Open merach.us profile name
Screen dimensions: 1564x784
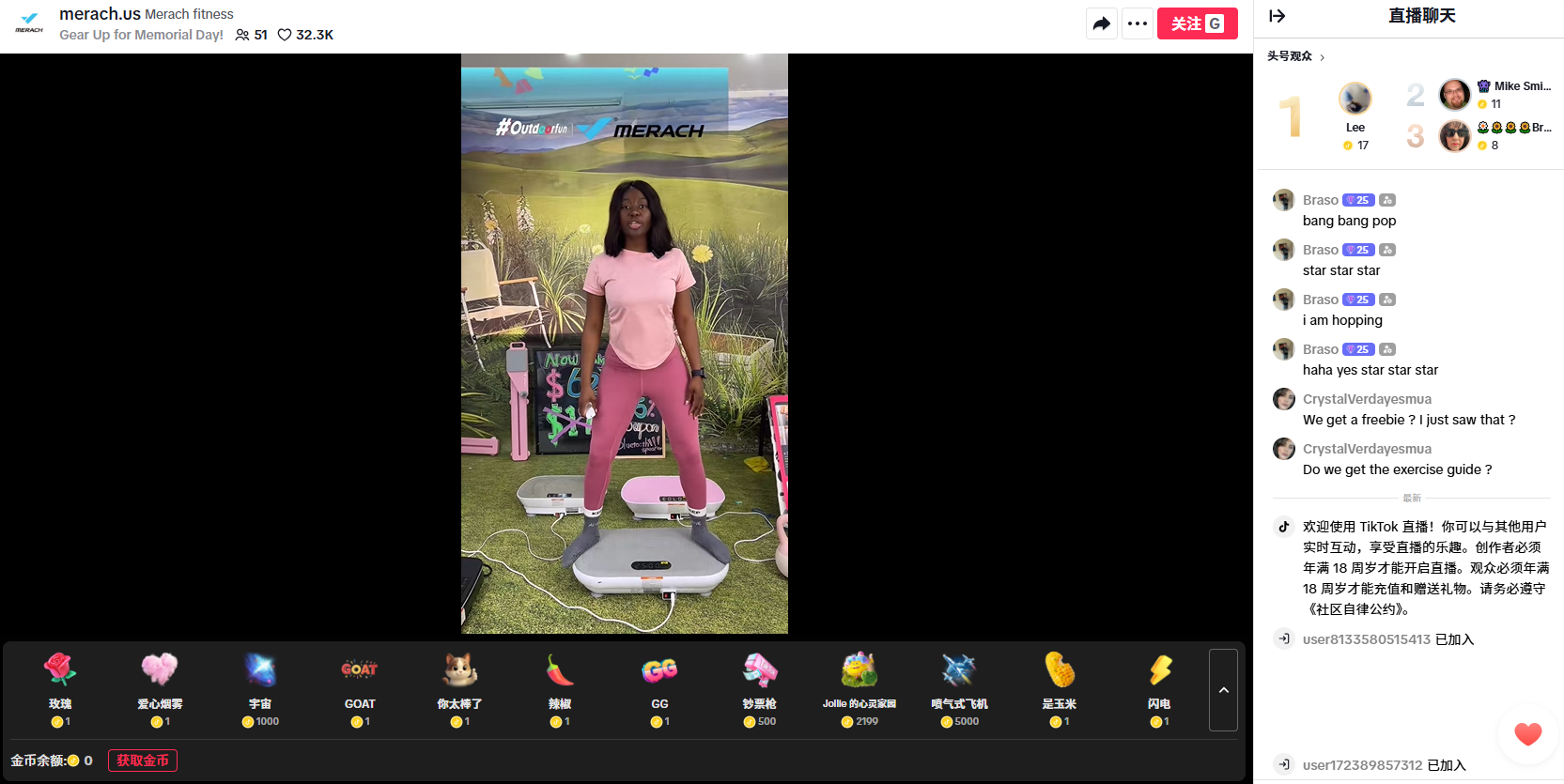tap(100, 14)
